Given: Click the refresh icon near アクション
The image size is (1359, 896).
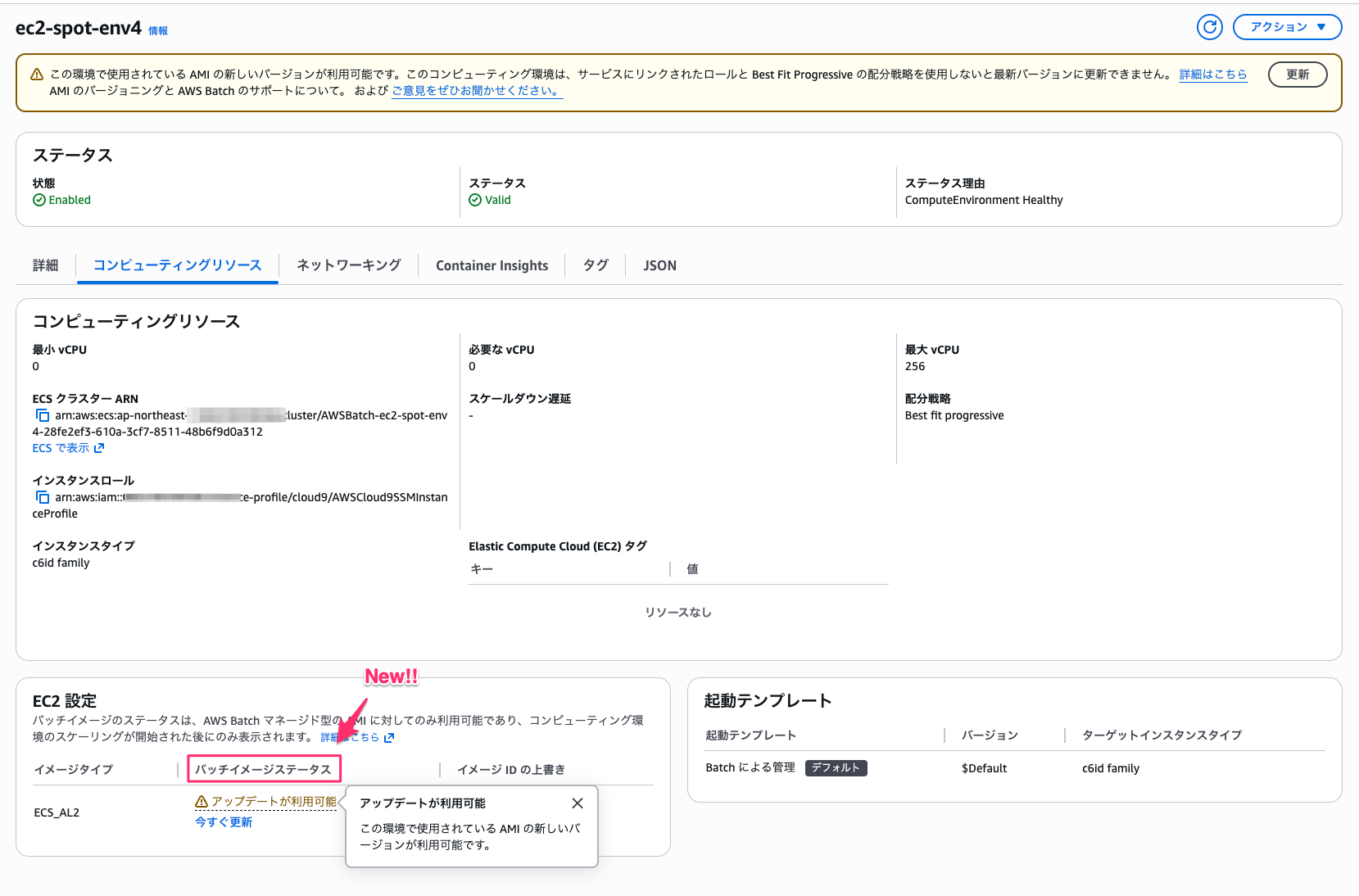Looking at the screenshot, I should coord(1210,27).
